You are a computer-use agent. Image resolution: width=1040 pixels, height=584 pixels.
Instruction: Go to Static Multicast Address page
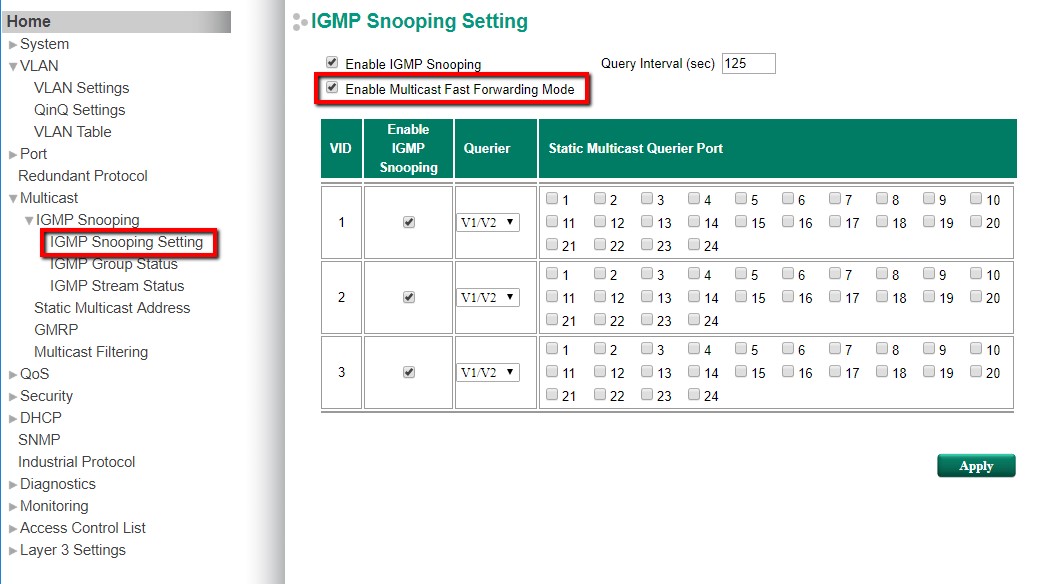(x=112, y=308)
